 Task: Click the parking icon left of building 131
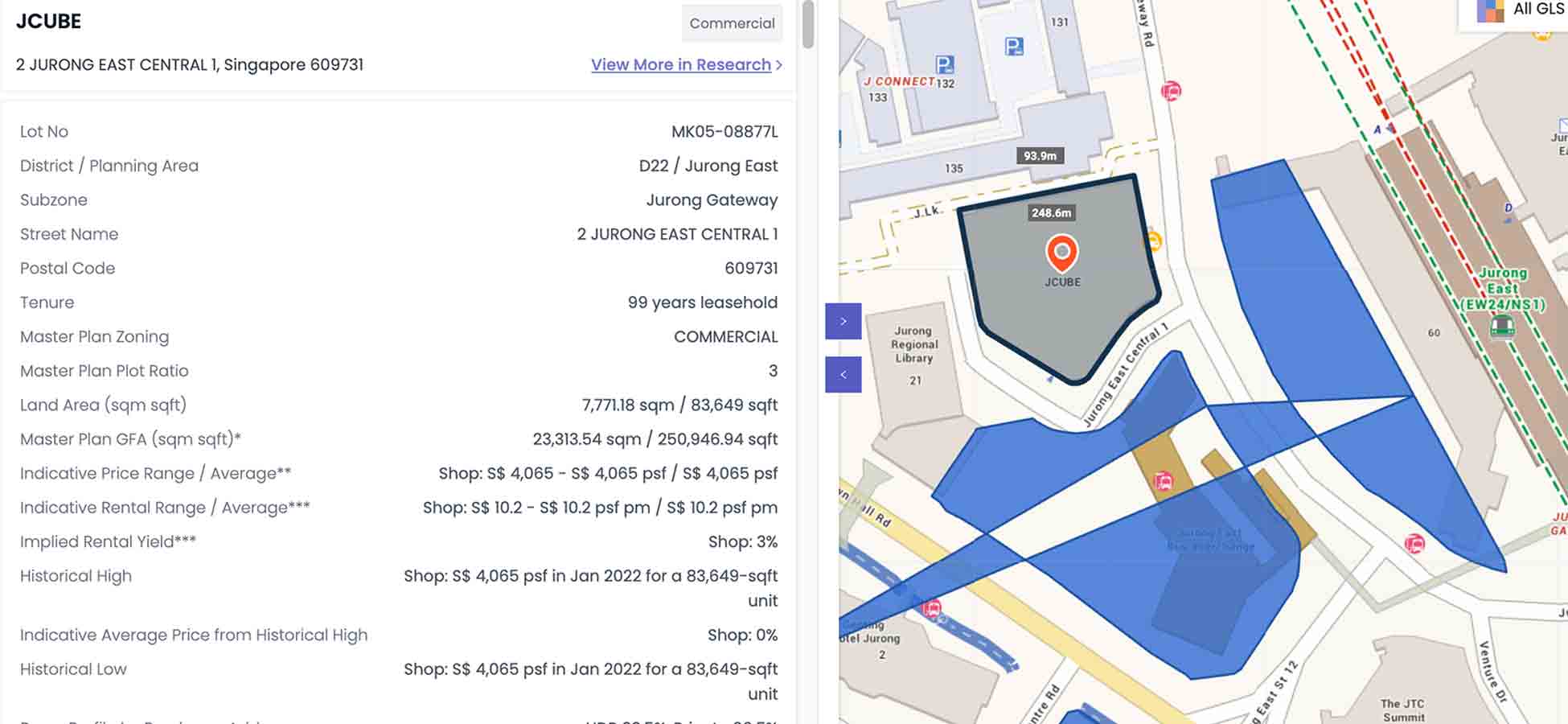point(1014,47)
